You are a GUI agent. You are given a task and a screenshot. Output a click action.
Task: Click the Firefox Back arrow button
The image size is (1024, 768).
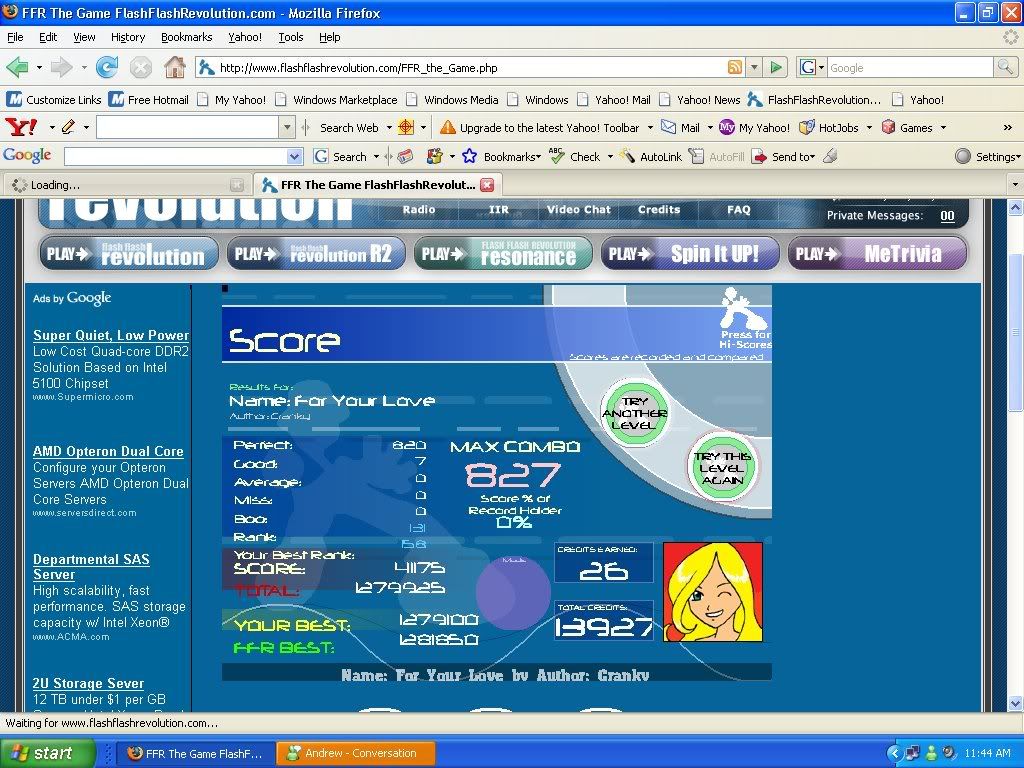(x=17, y=68)
